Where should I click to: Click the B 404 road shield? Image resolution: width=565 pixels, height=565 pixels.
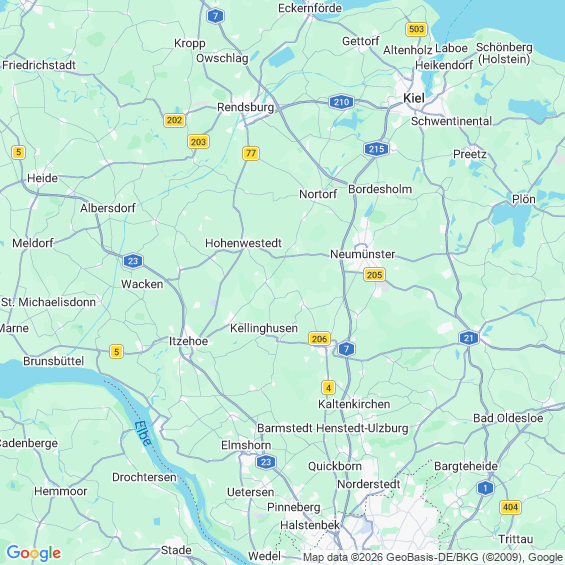[x=511, y=507]
